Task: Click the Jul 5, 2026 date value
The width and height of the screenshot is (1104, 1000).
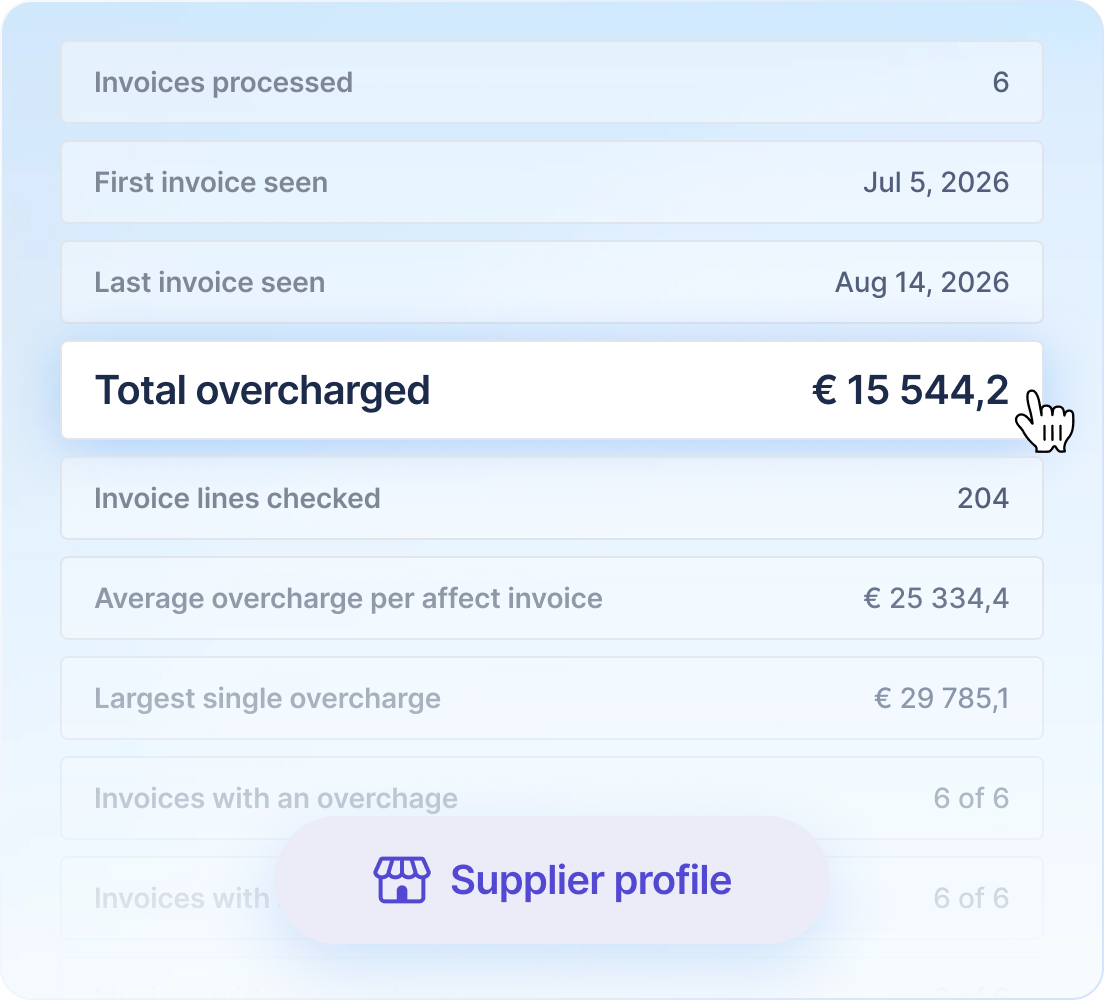Action: [936, 183]
